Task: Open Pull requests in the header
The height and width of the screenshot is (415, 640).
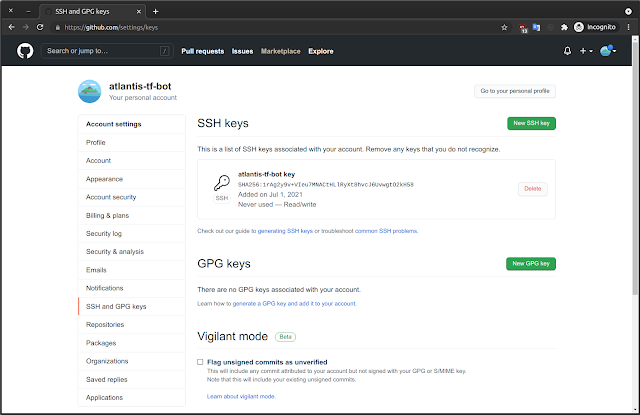Action: [203, 51]
